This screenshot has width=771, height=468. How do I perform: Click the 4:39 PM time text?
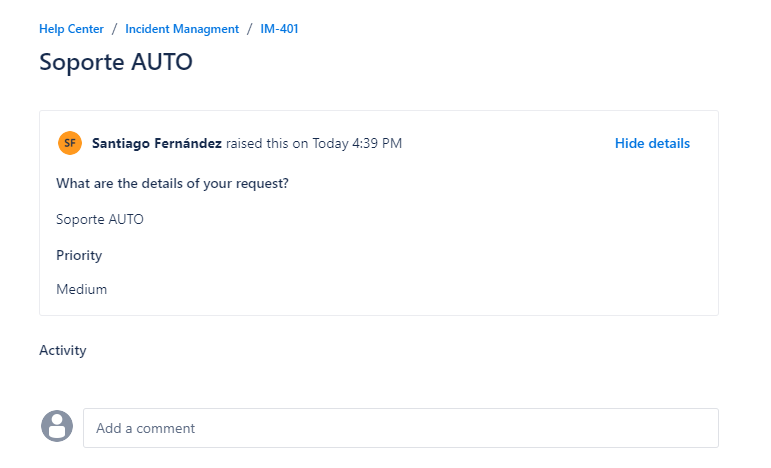377,143
